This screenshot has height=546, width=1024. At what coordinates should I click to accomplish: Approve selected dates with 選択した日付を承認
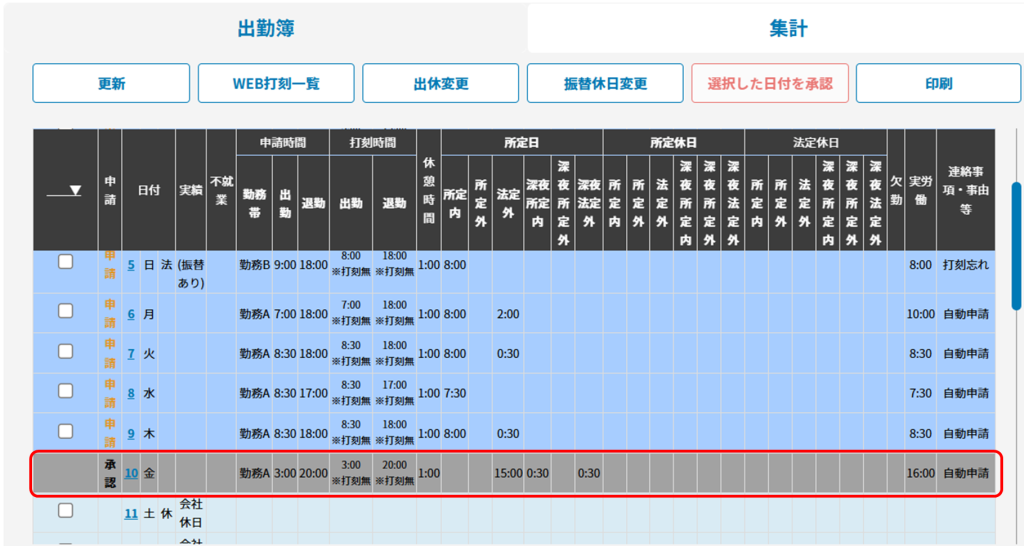(x=769, y=83)
